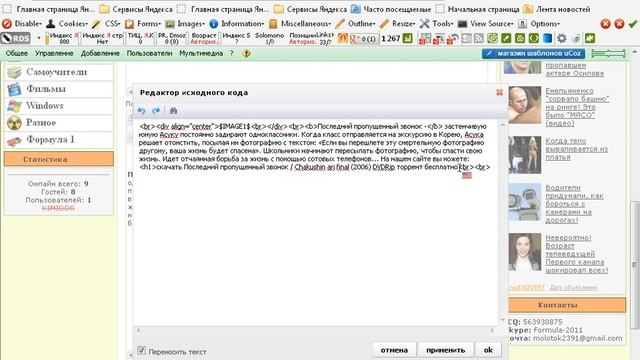Open the Resize dropdown menu
Screen dimensions: 640x360
tap(398, 24)
